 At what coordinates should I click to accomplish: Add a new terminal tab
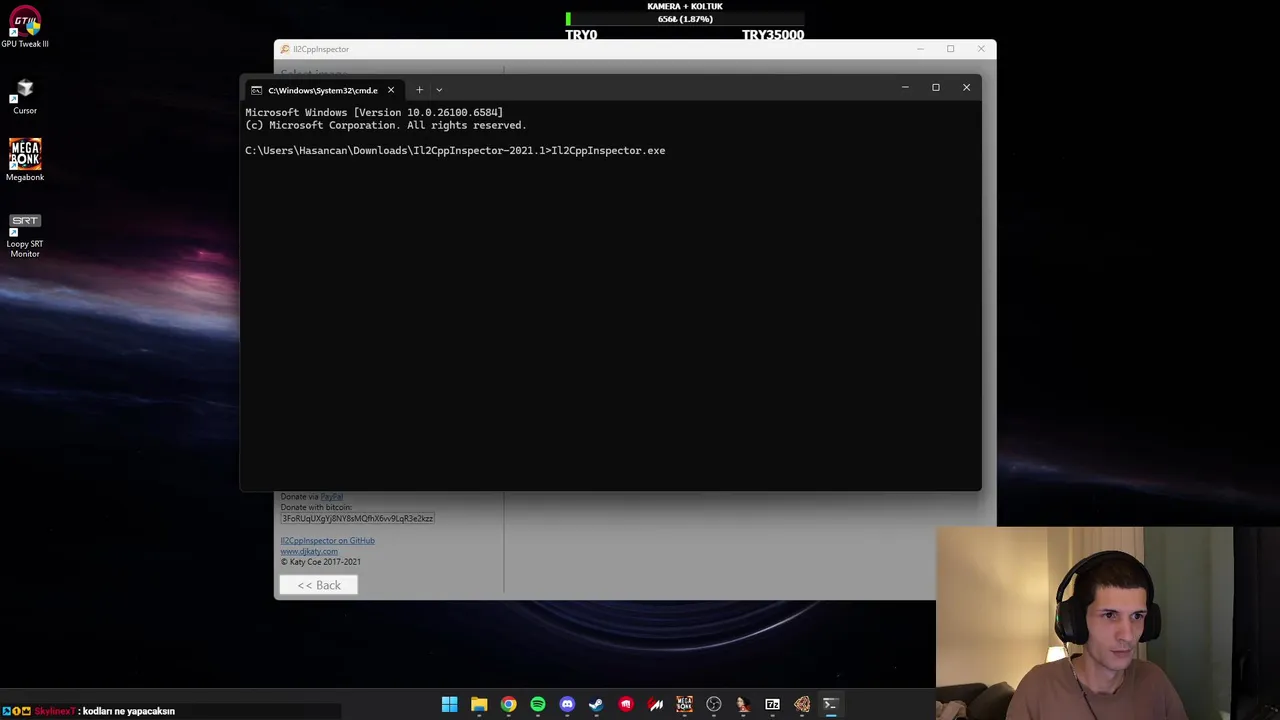[x=419, y=90]
